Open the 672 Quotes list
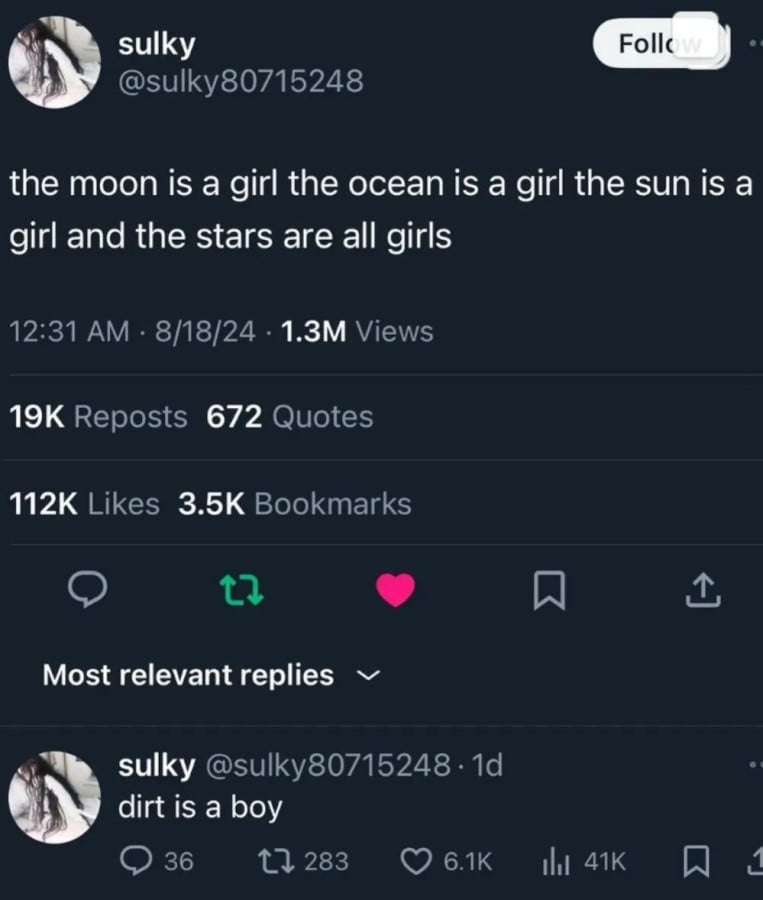Screen dimensions: 763x900 click(x=290, y=418)
